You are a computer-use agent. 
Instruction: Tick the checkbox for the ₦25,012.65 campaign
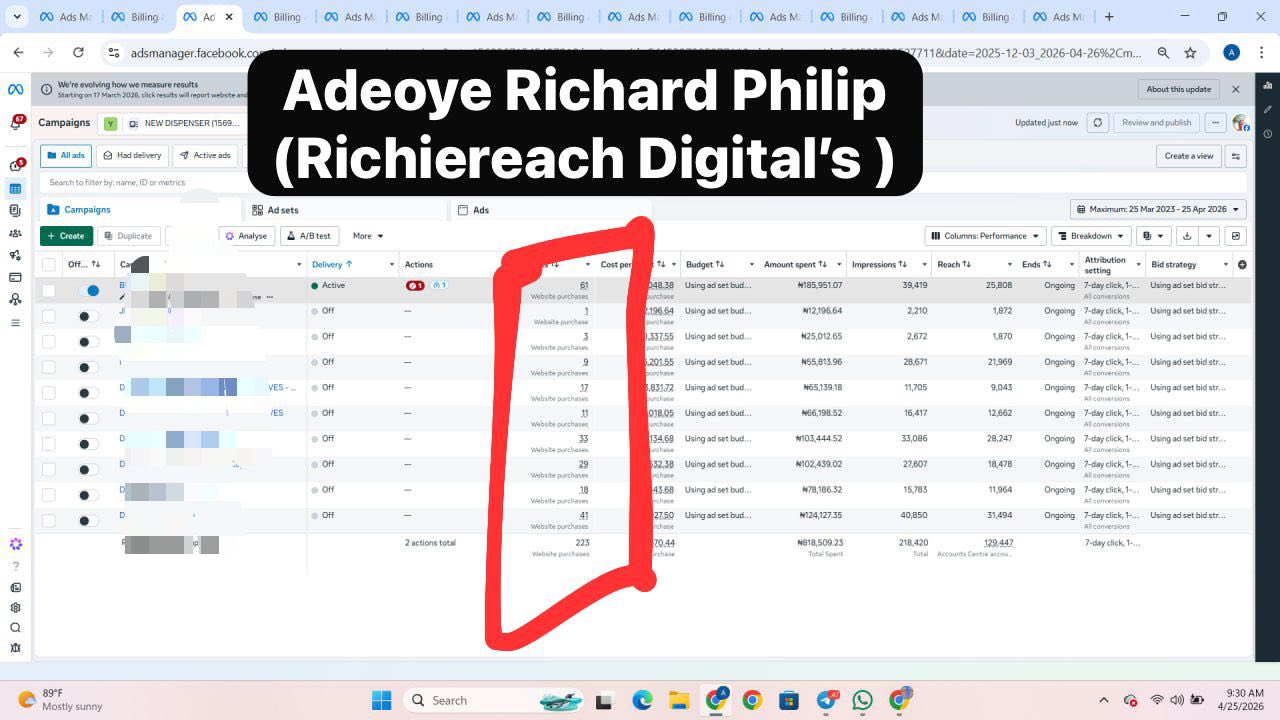[x=48, y=341]
